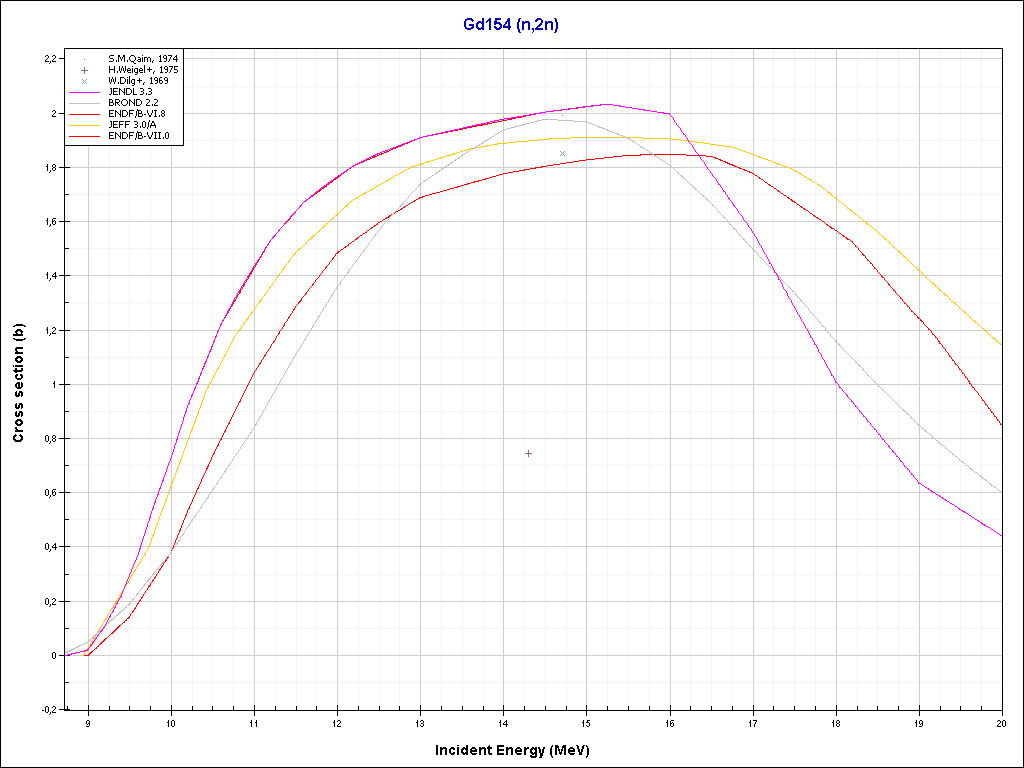Click the cross data point near 1.85 b
The height and width of the screenshot is (768, 1024).
pos(563,153)
